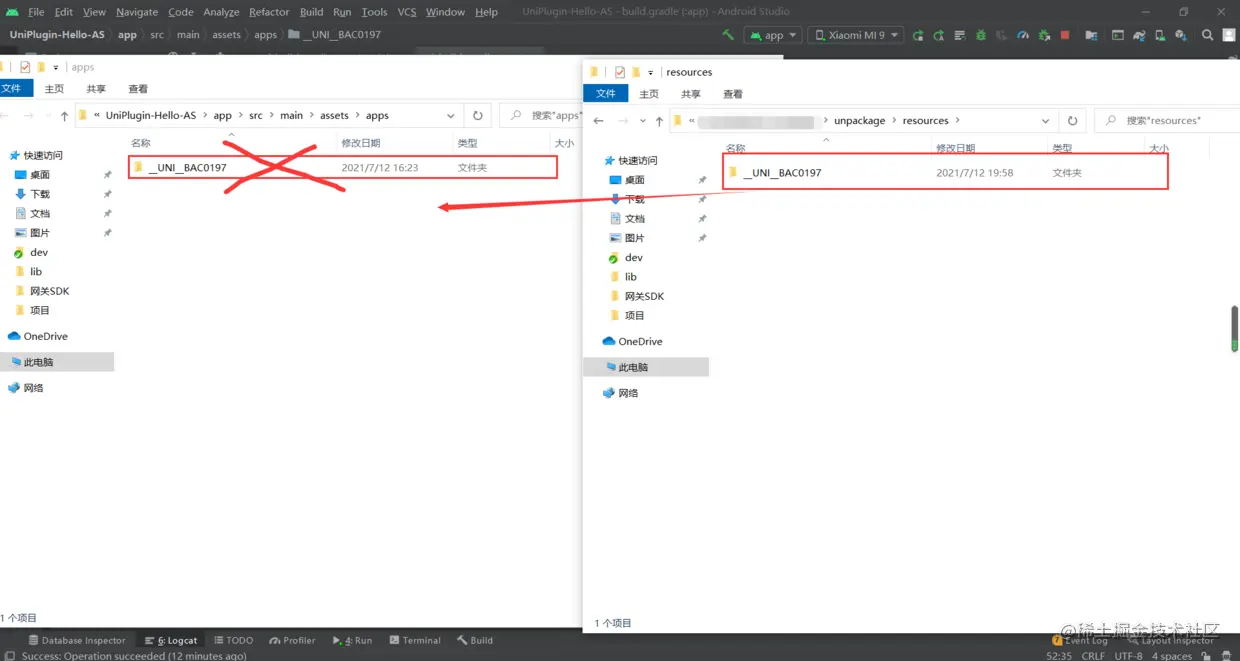The image size is (1240, 661).
Task: Click unpackage breadcrumb in resources address bar
Action: [860, 121]
